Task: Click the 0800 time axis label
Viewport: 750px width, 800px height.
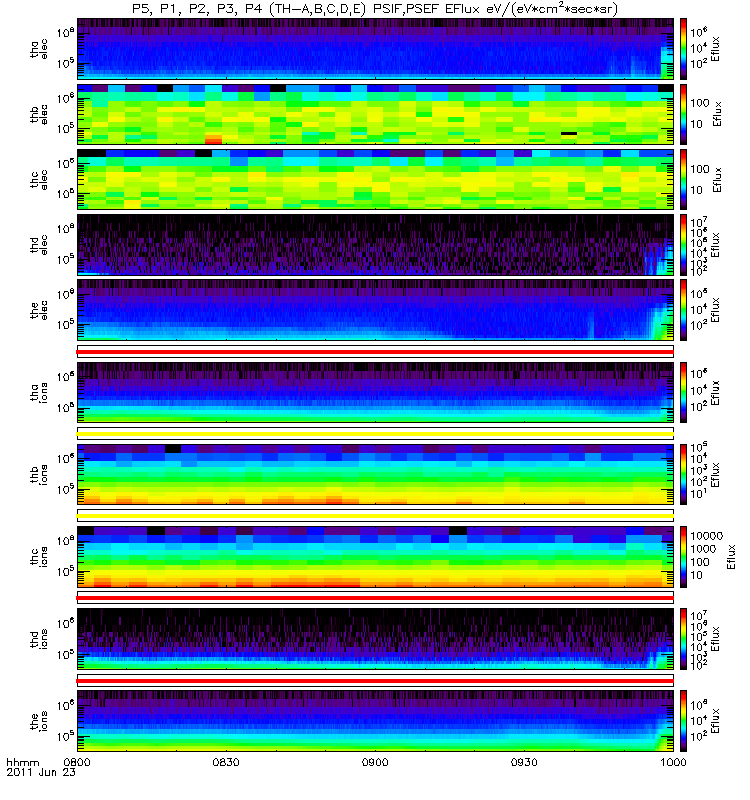Action: pos(77,762)
